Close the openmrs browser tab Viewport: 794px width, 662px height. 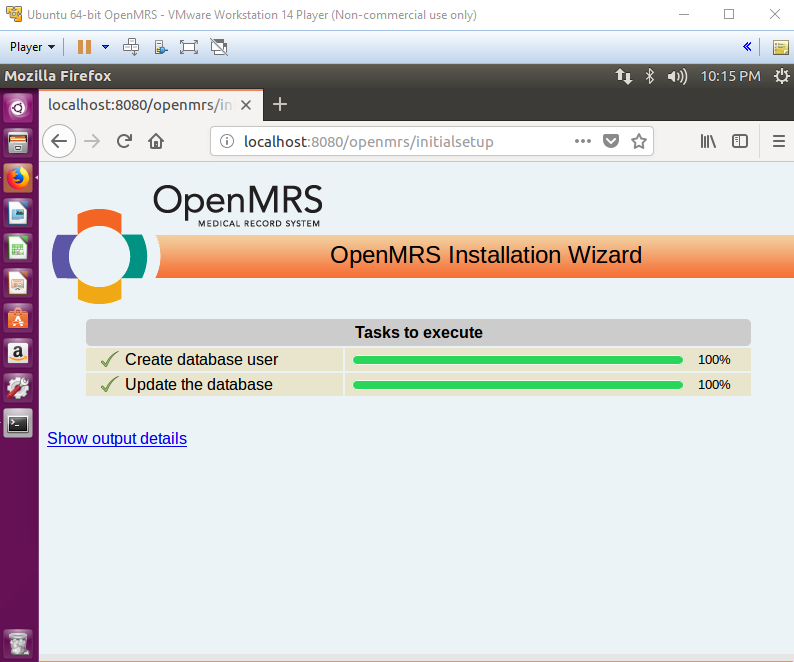[246, 105]
